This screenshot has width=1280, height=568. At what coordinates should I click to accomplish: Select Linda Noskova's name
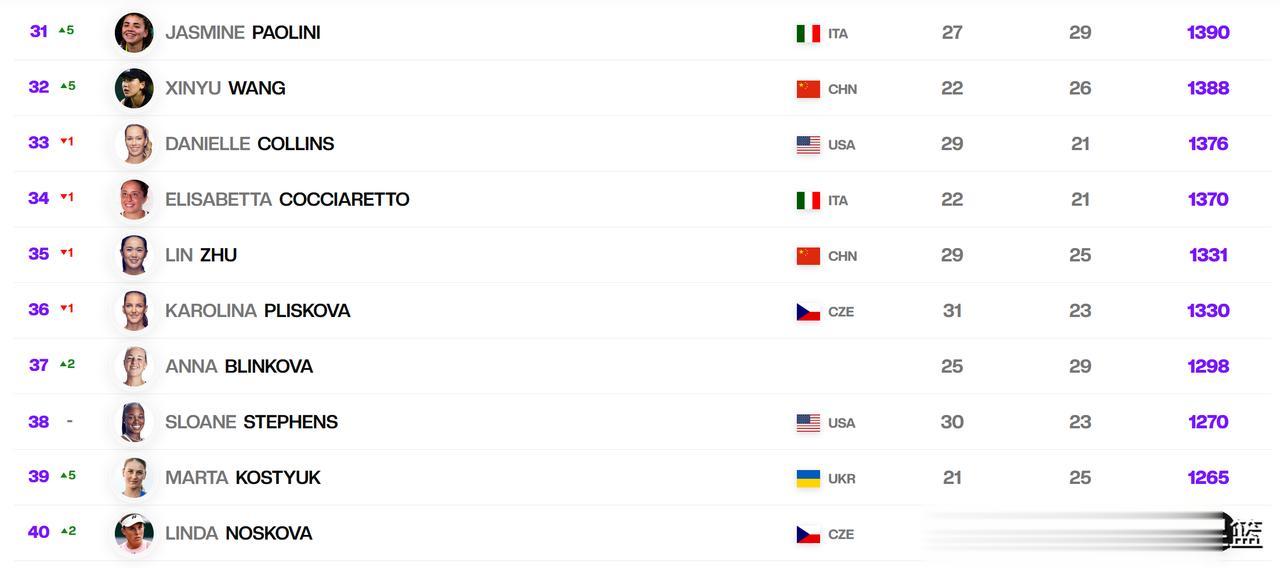pos(238,534)
